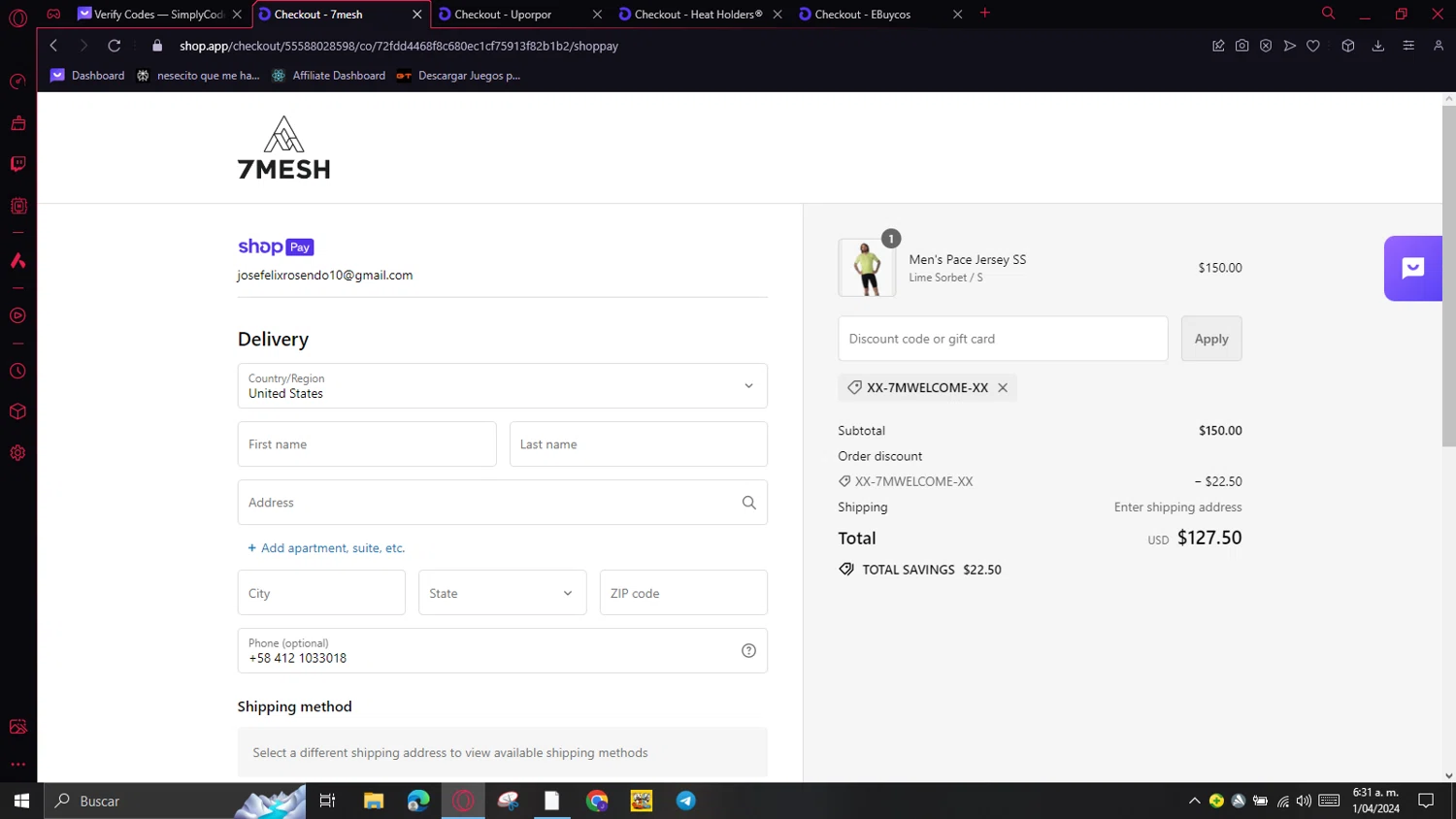Click the phone field help question icon
The image size is (1456, 819).
(748, 651)
